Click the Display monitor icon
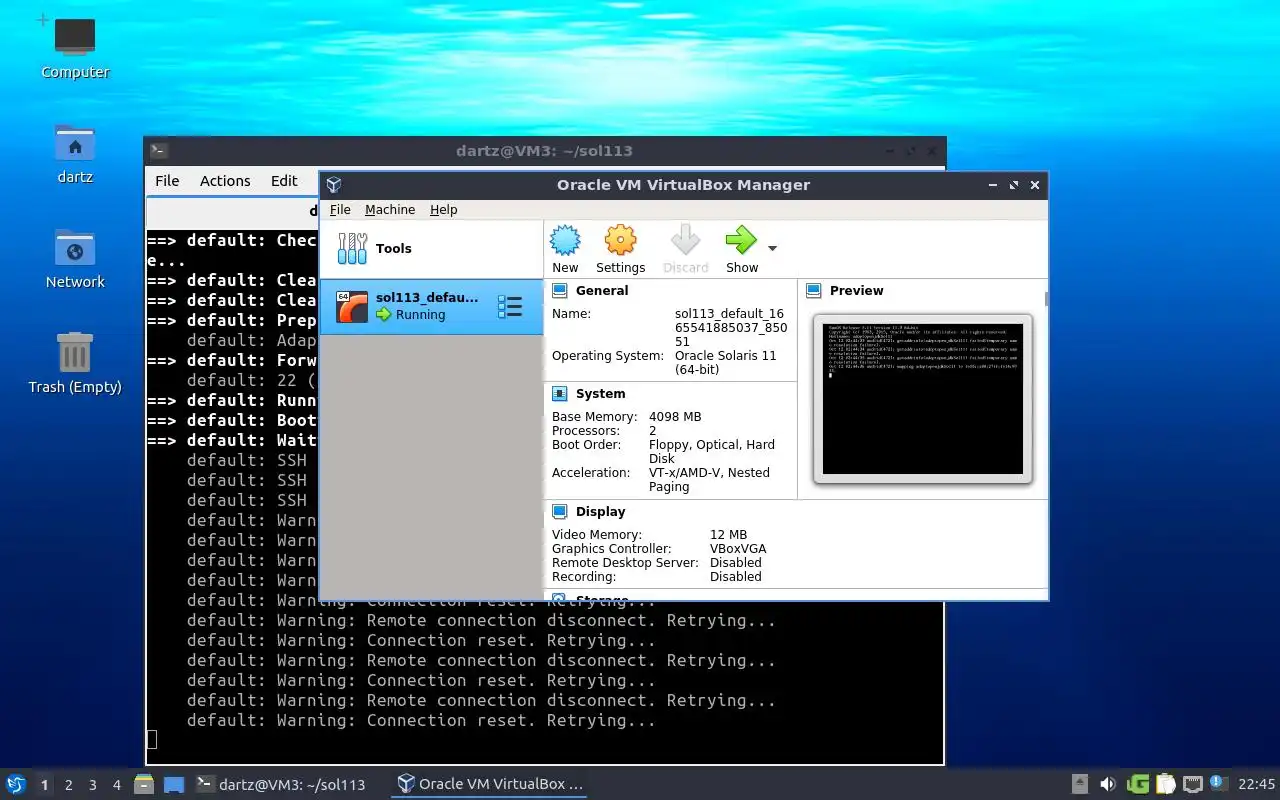Image resolution: width=1280 pixels, height=800 pixels. 560,512
